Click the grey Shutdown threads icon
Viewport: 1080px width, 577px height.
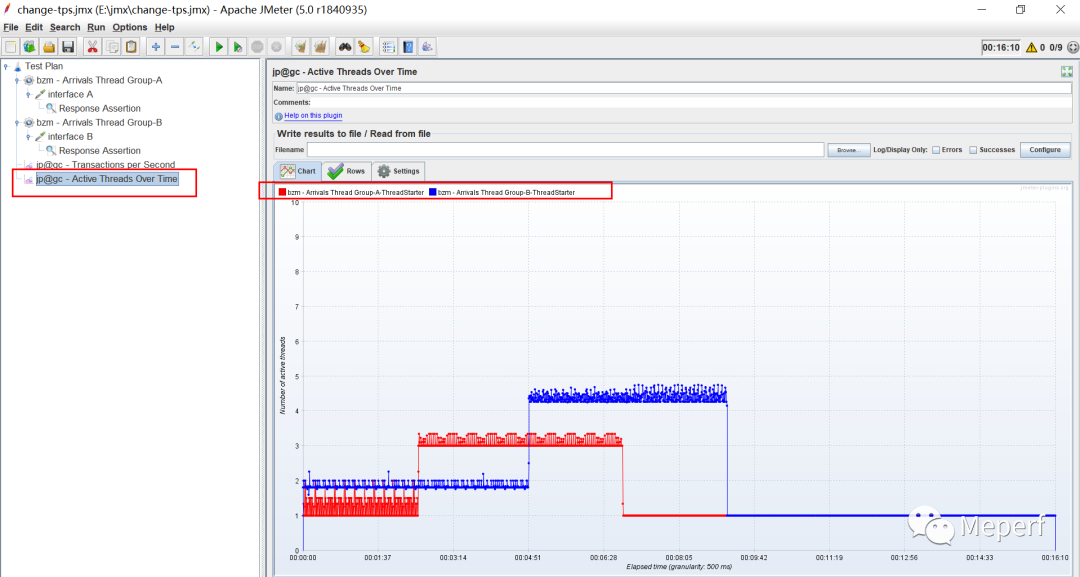tap(276, 47)
